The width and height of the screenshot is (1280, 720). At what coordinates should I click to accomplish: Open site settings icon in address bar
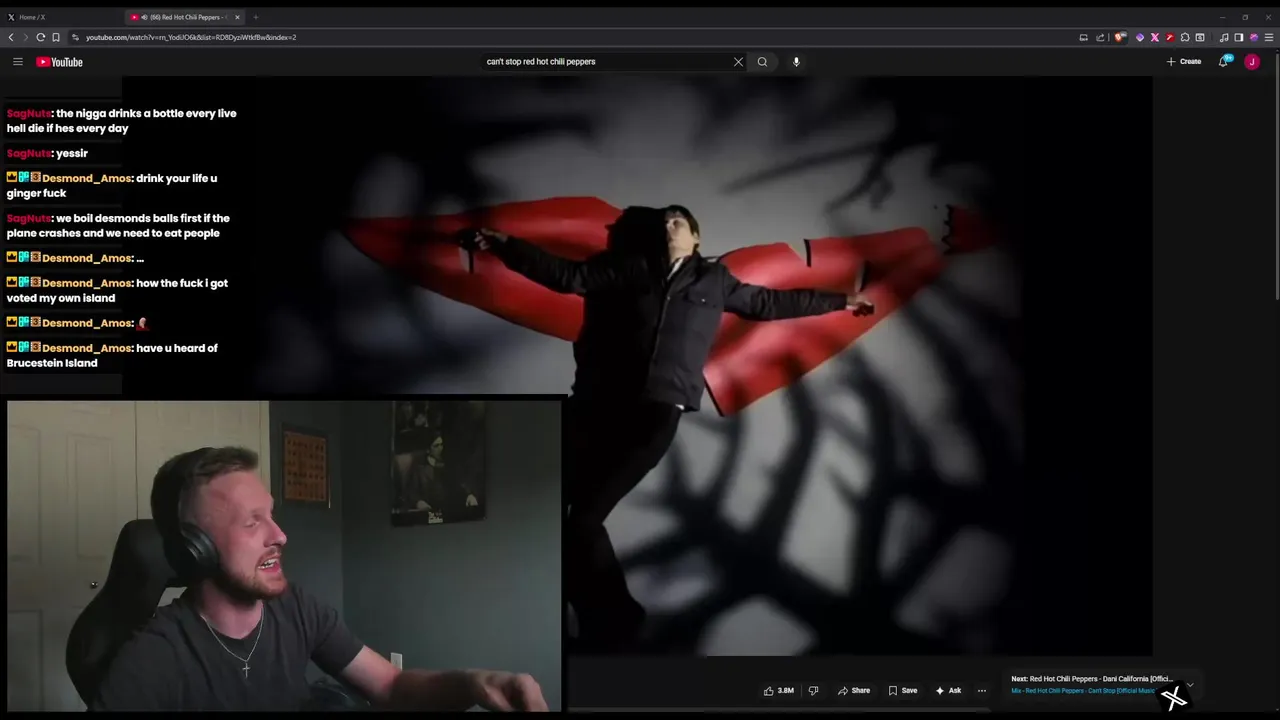(76, 37)
